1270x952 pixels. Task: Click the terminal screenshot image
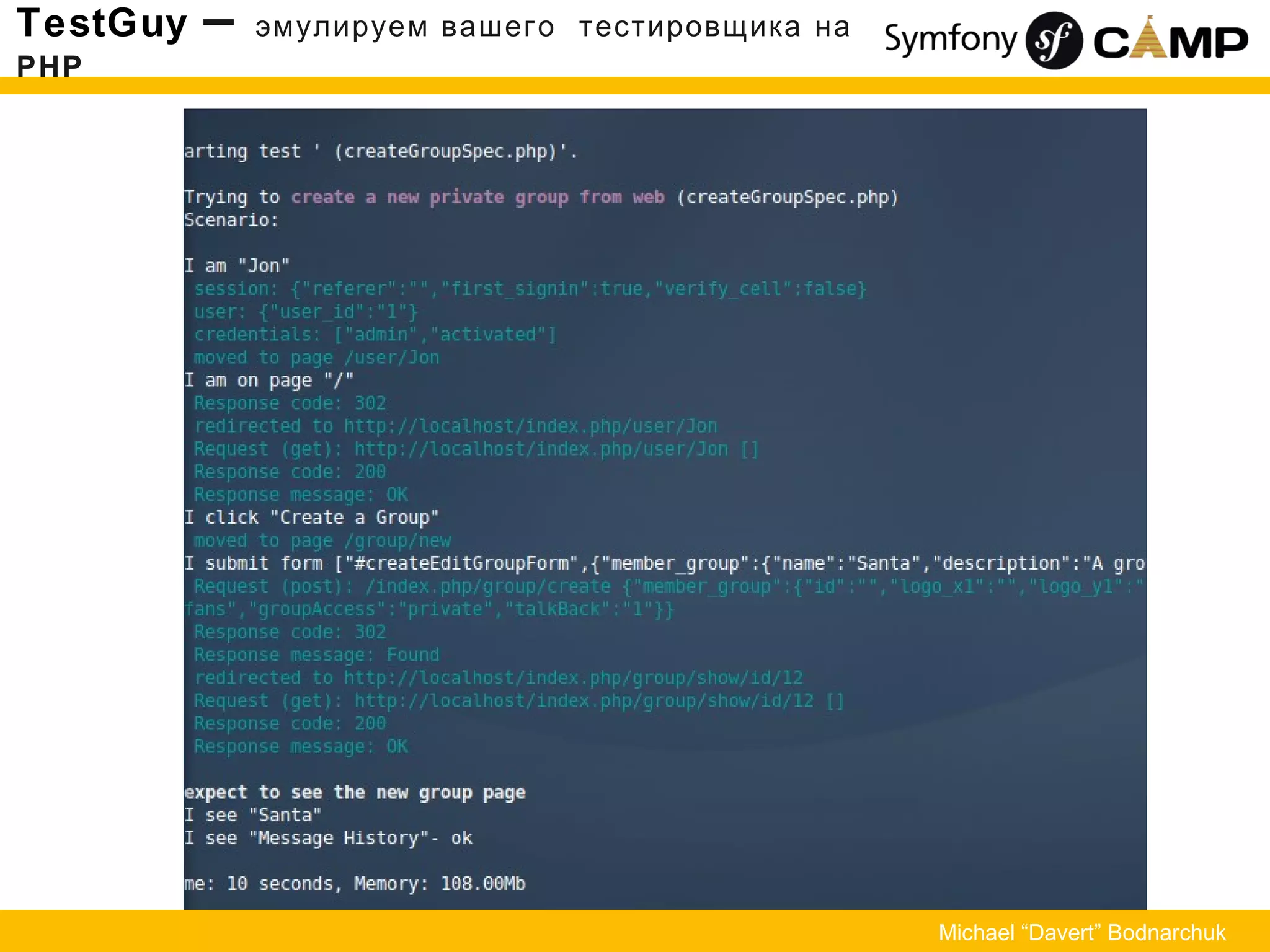click(665, 509)
